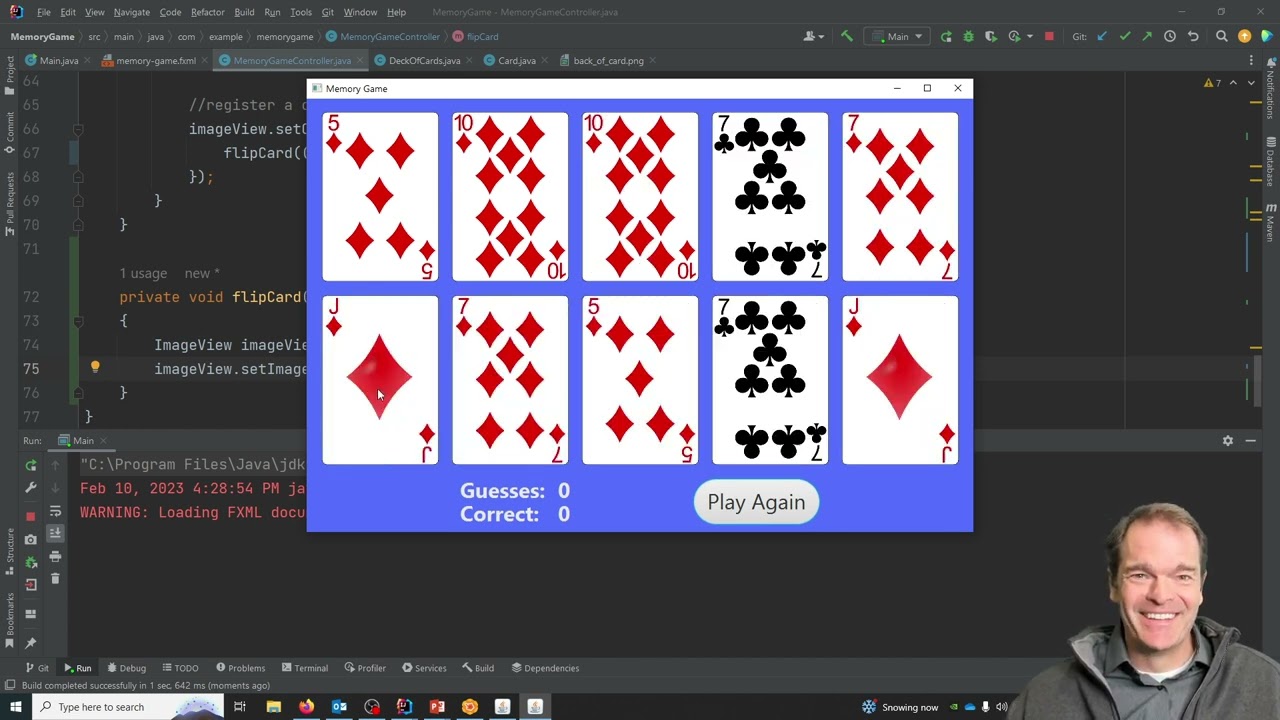Image resolution: width=1280 pixels, height=720 pixels.
Task: Open the Debug tool window tab
Action: 127,668
